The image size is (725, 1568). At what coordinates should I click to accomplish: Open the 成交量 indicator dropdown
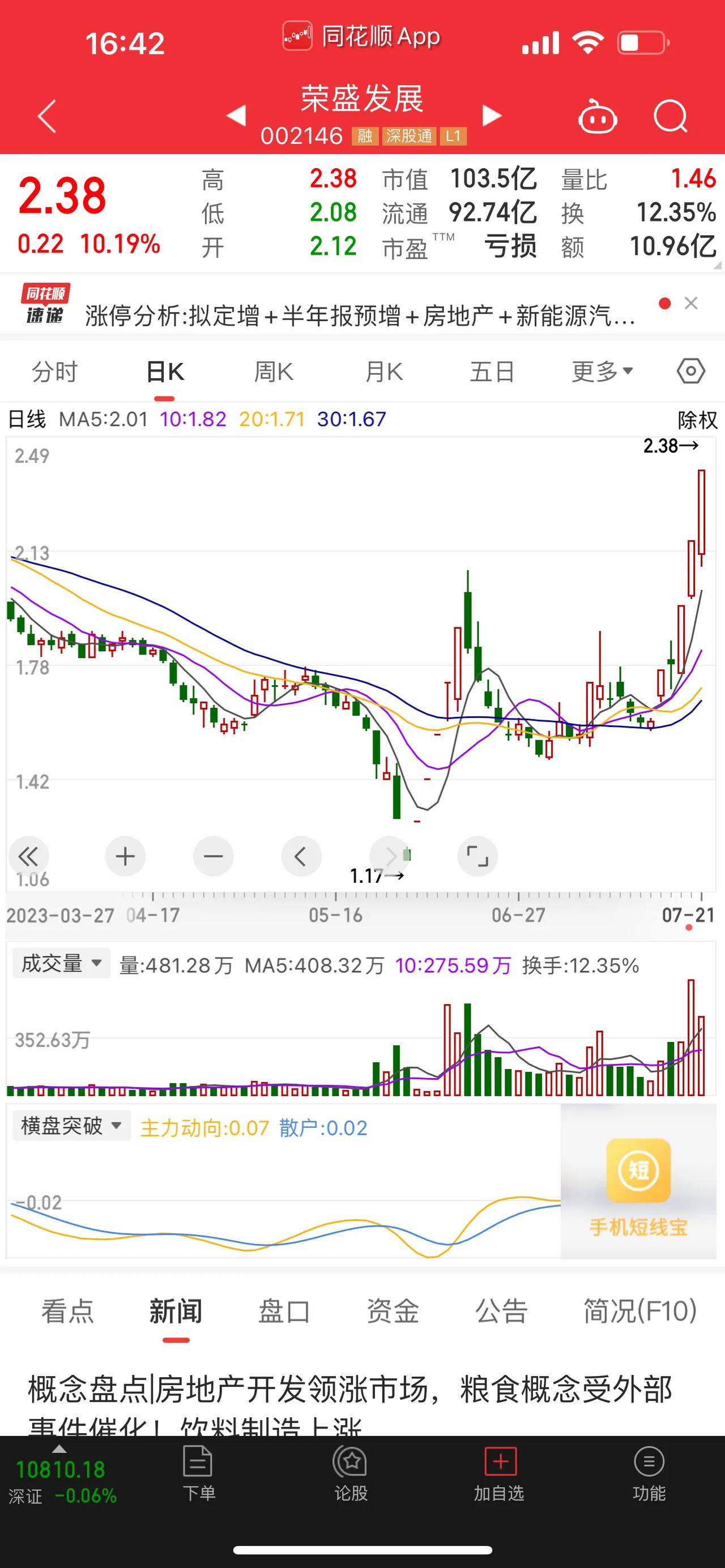point(62,963)
